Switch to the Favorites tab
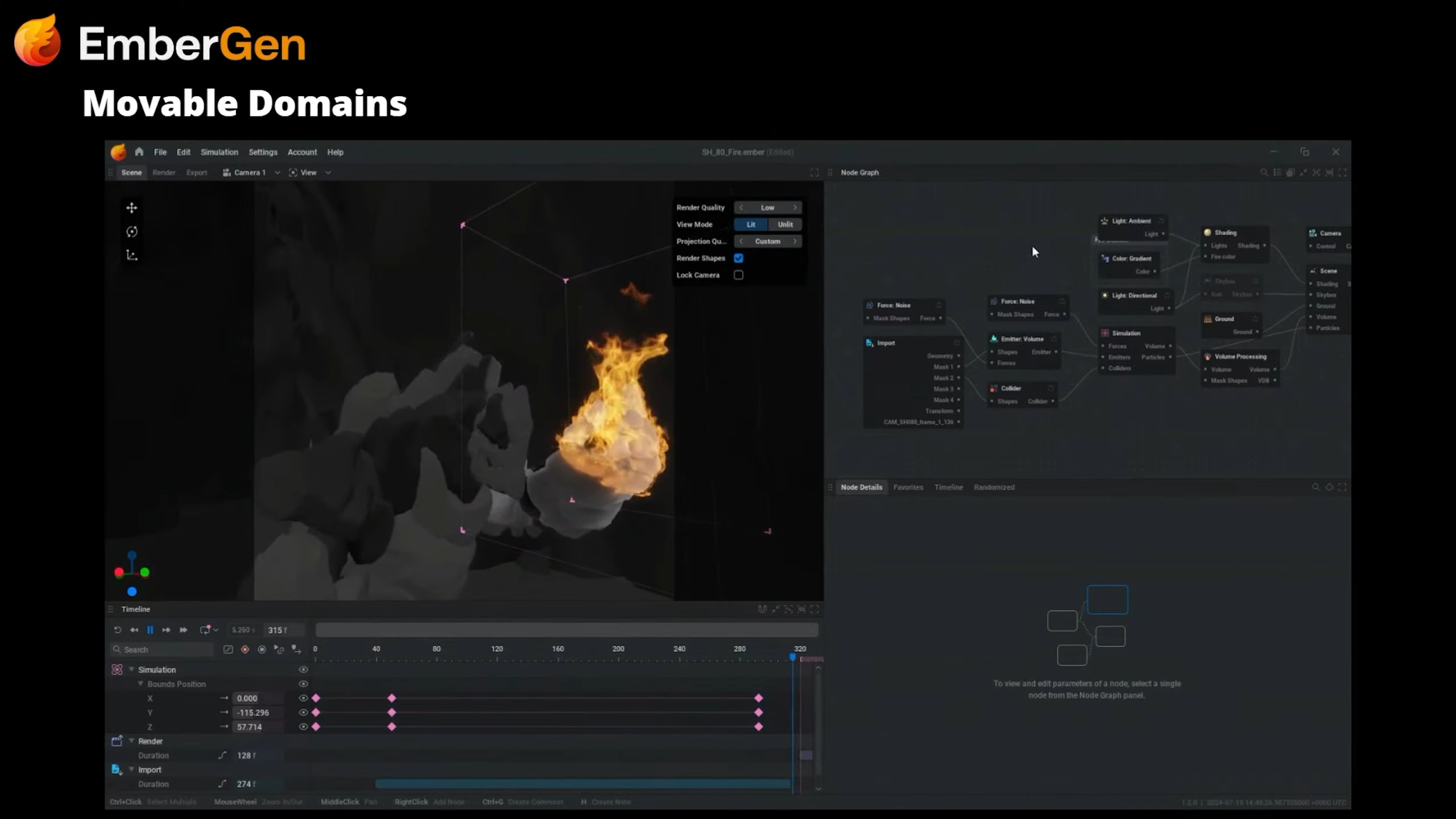1456x819 pixels. (x=908, y=487)
